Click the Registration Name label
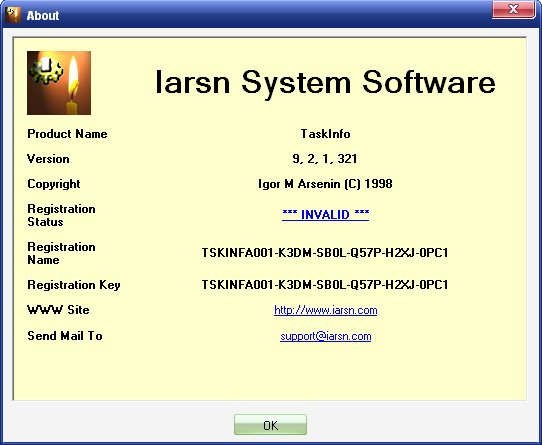542x445 pixels. [x=61, y=253]
